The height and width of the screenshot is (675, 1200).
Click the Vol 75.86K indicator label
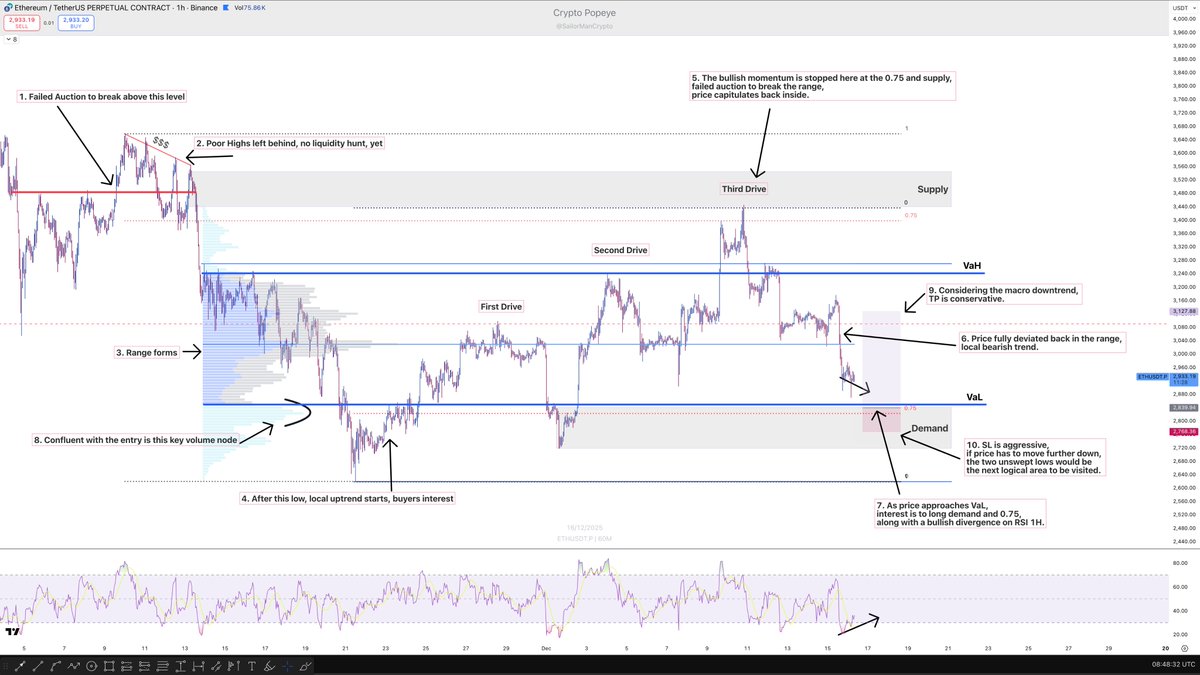[250, 7]
